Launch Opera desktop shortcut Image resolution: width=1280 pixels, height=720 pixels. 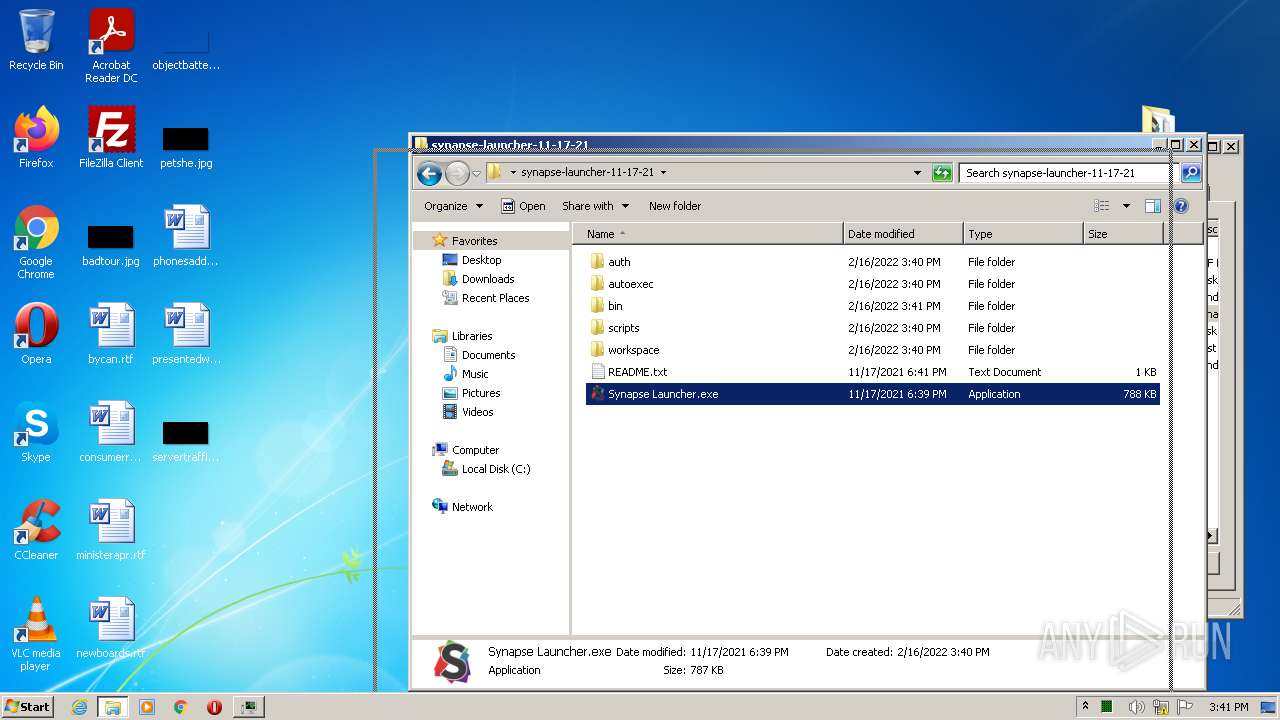pos(36,334)
